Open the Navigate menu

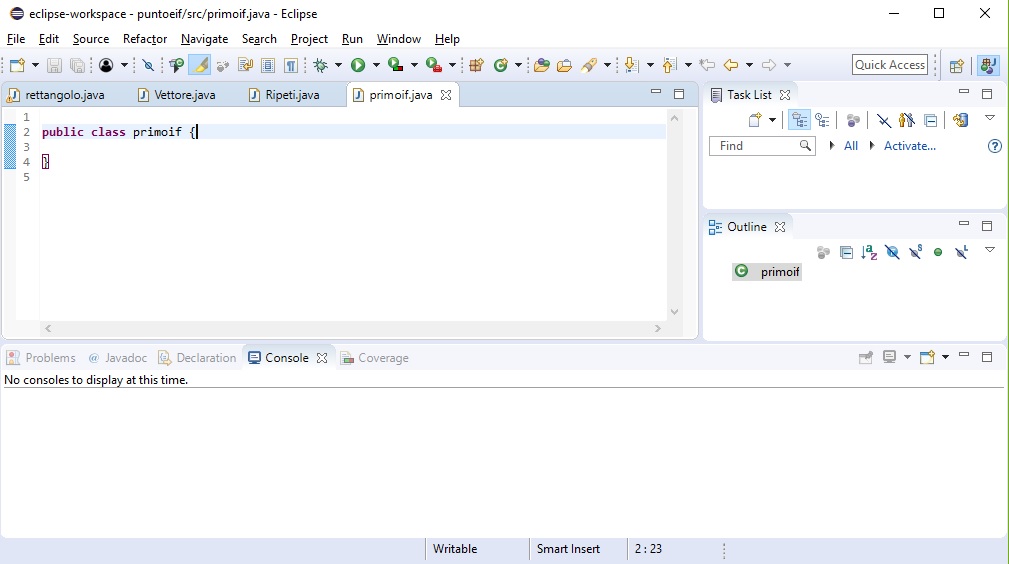(x=205, y=39)
